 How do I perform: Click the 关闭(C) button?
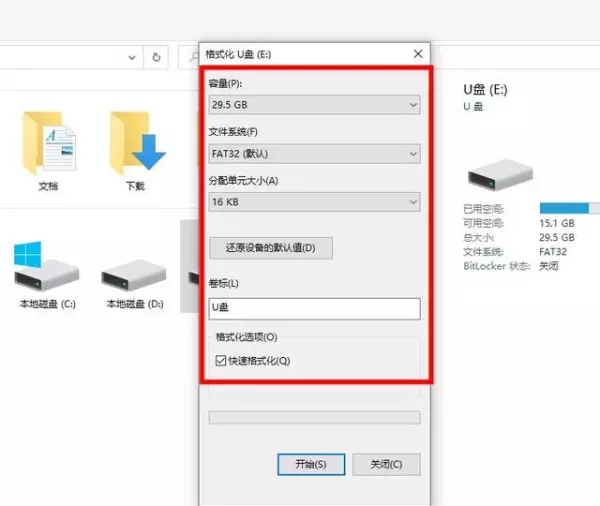click(386, 465)
